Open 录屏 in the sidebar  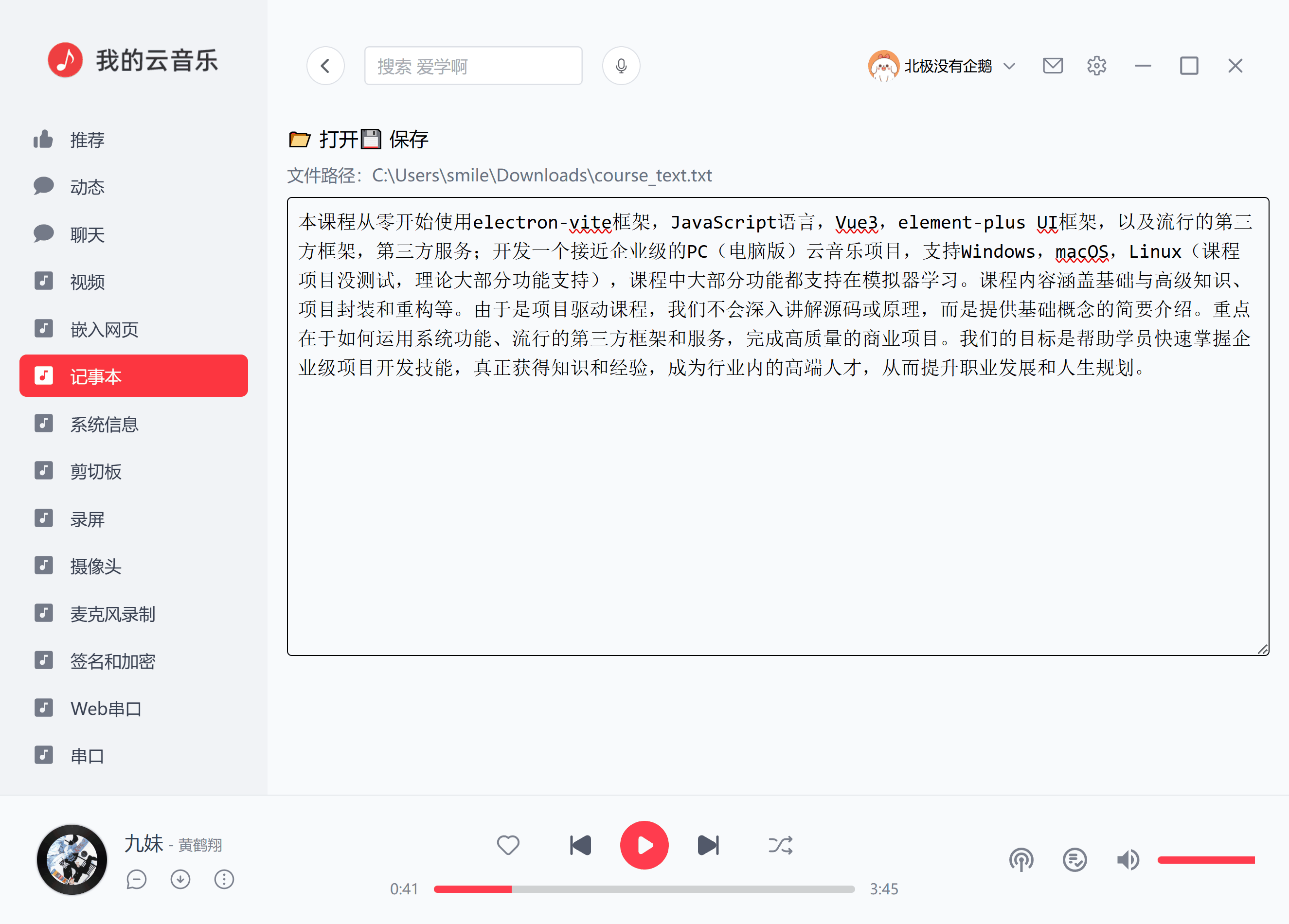[x=134, y=519]
